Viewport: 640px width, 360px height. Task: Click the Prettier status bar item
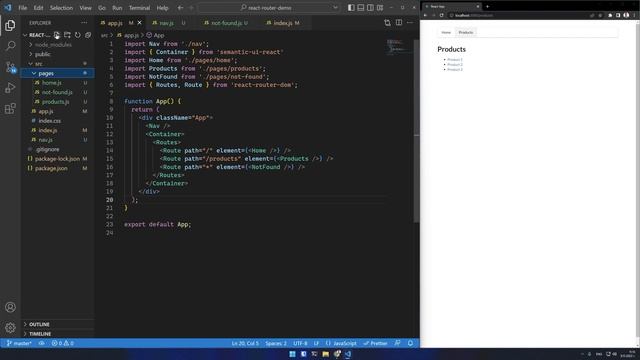[x=376, y=343]
